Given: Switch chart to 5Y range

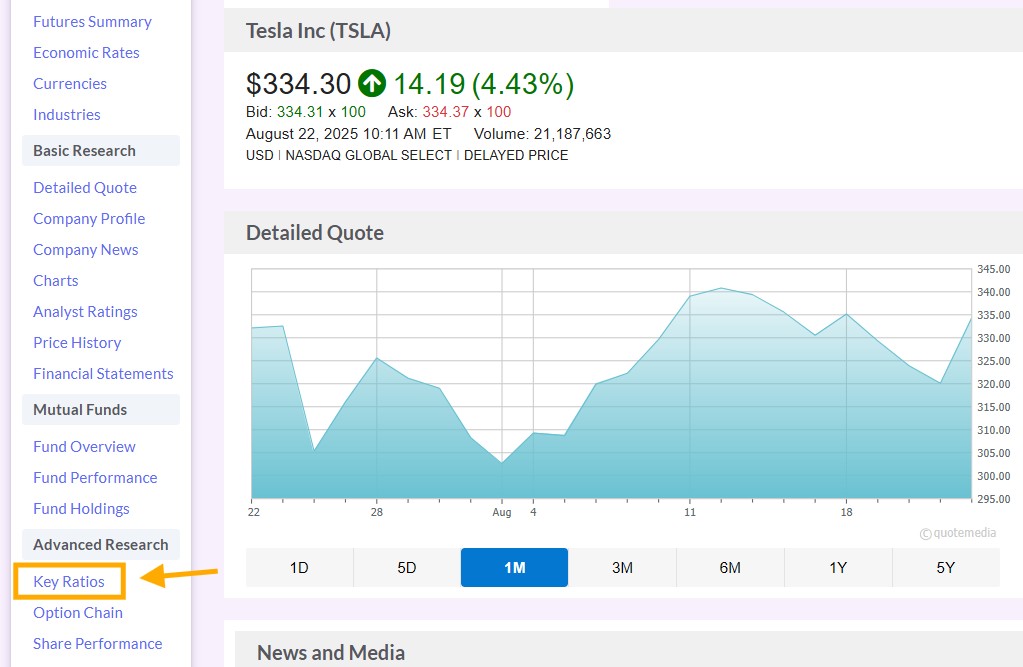Looking at the screenshot, I should click(945, 568).
